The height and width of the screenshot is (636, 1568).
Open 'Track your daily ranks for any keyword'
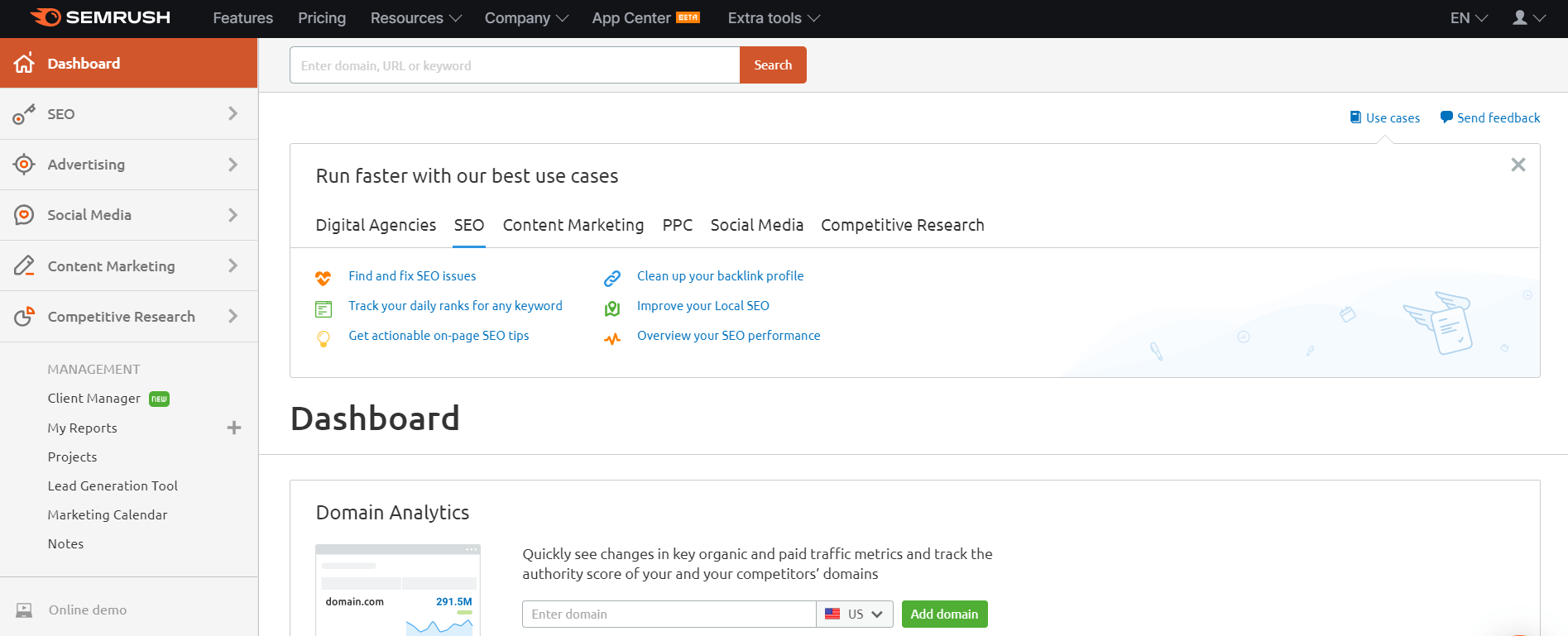(x=455, y=306)
